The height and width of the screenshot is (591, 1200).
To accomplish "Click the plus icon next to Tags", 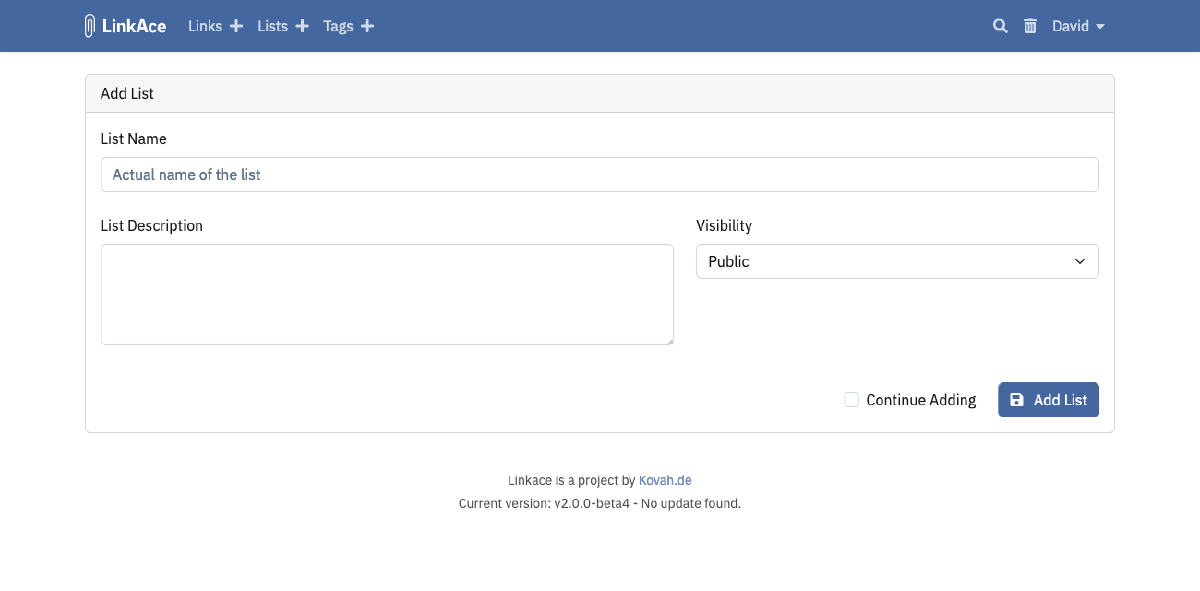I will click(x=368, y=25).
